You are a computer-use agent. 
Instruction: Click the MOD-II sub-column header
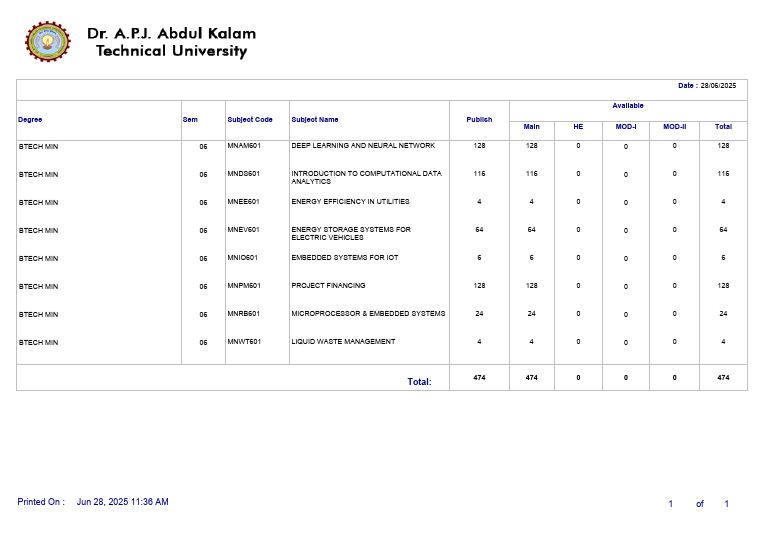674,127
